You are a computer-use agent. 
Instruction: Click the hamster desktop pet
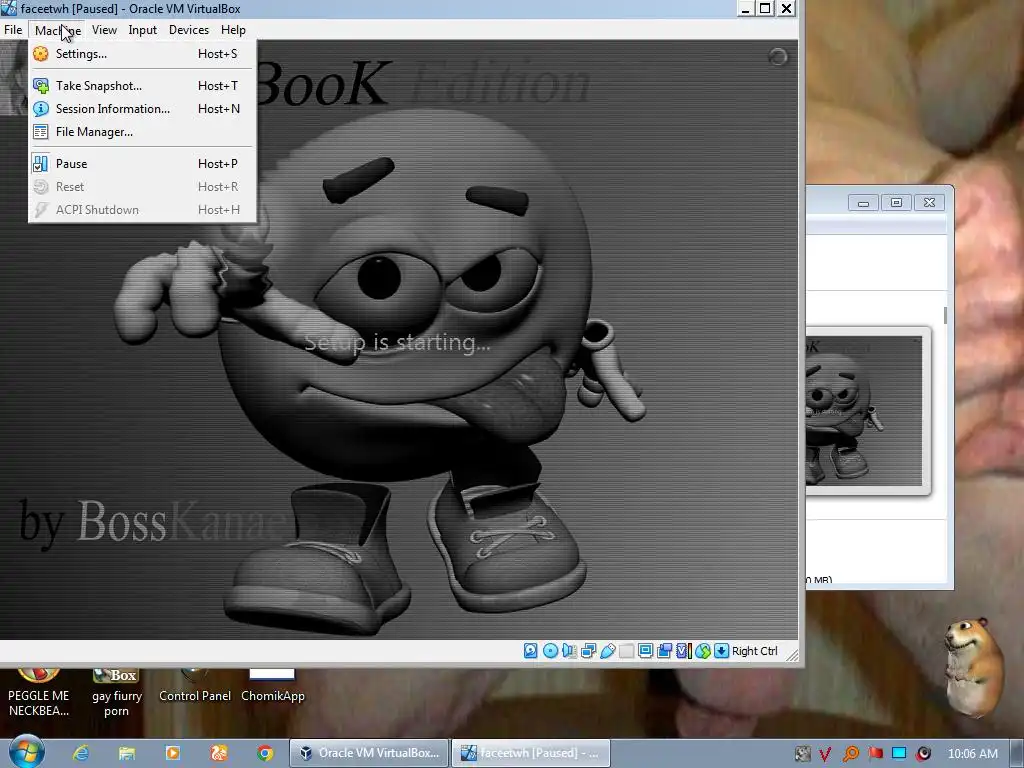(972, 667)
